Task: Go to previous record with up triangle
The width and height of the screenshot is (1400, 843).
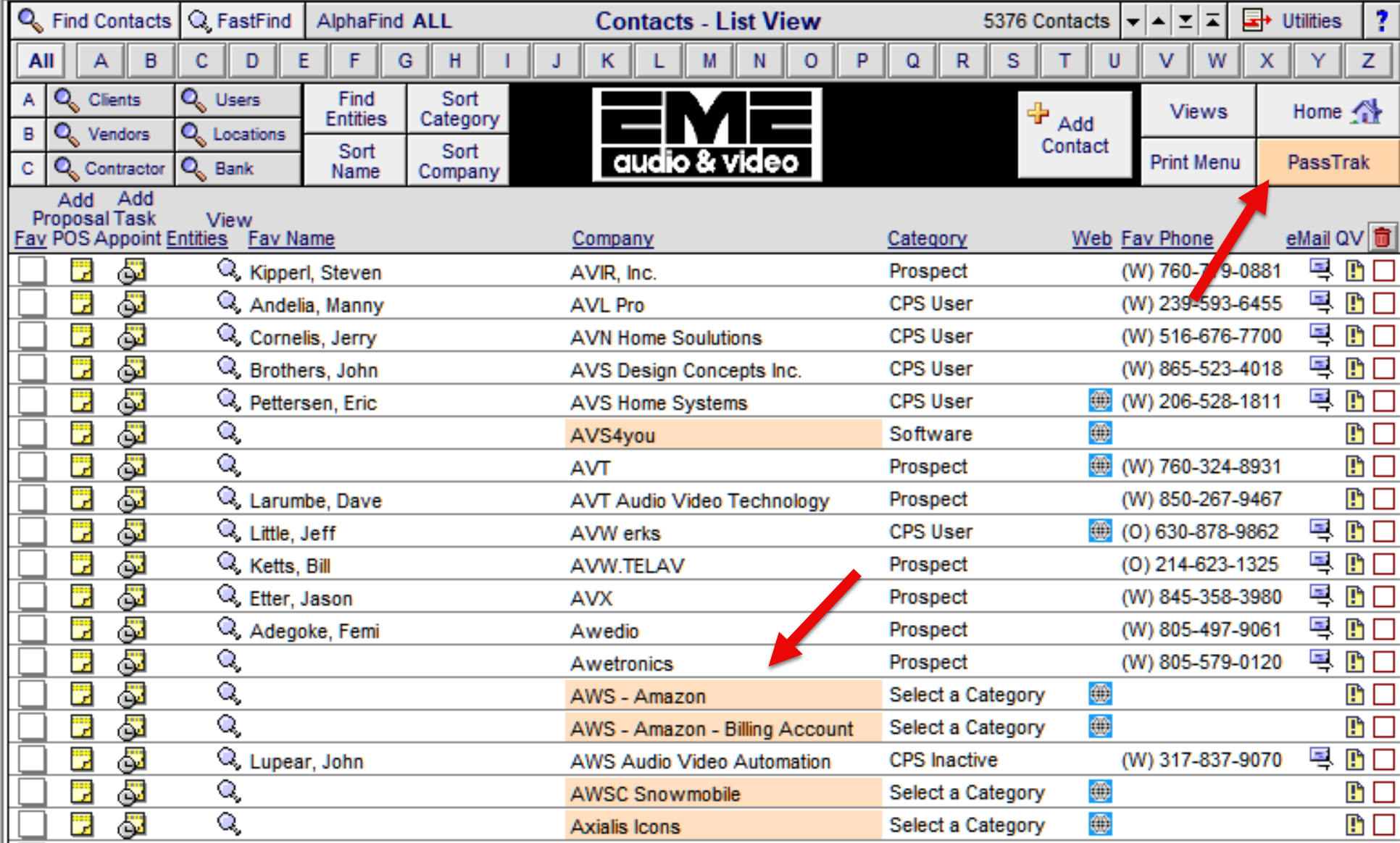Action: 1159,22
